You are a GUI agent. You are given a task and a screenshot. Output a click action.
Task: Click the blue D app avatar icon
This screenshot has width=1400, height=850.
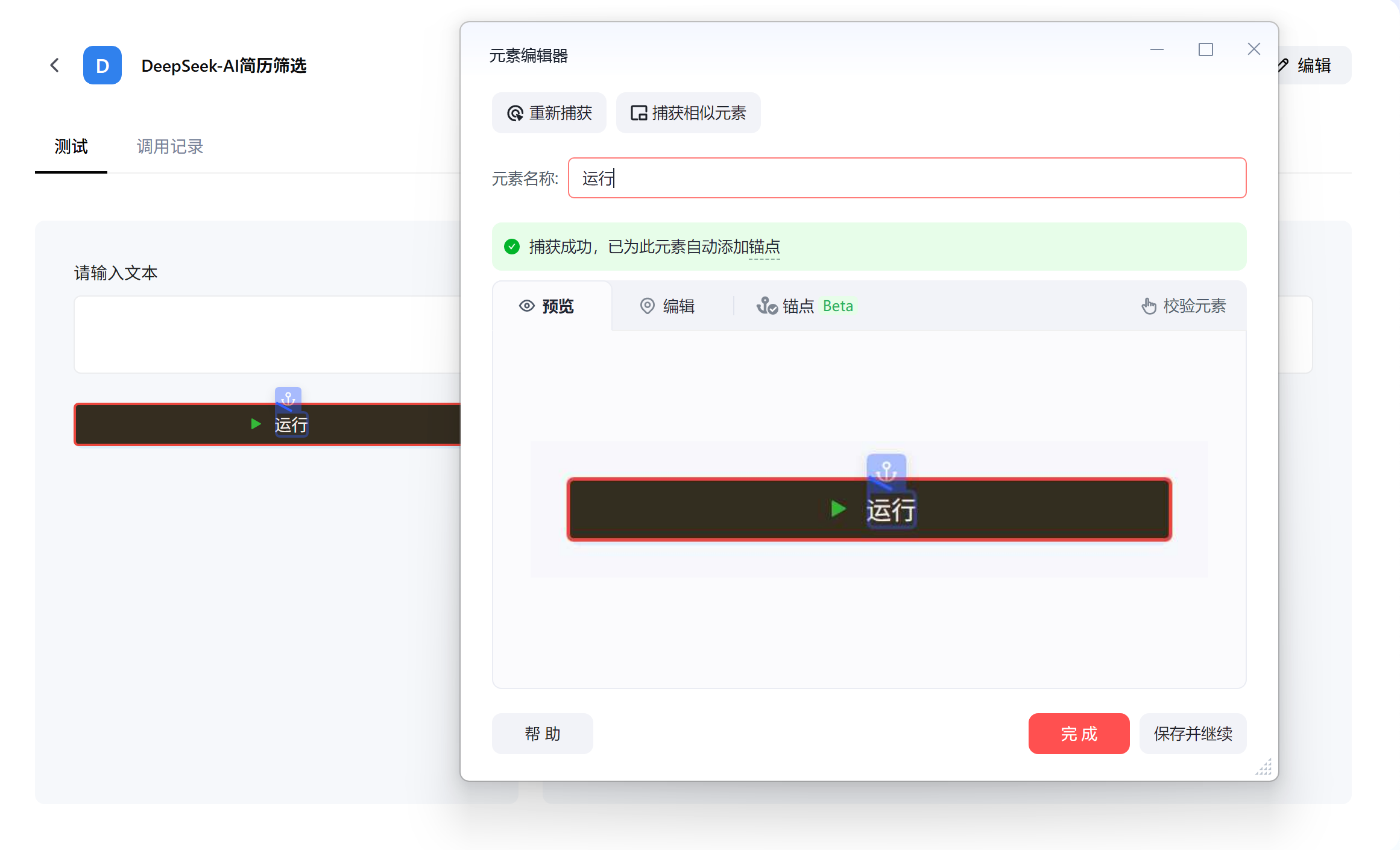[x=102, y=65]
